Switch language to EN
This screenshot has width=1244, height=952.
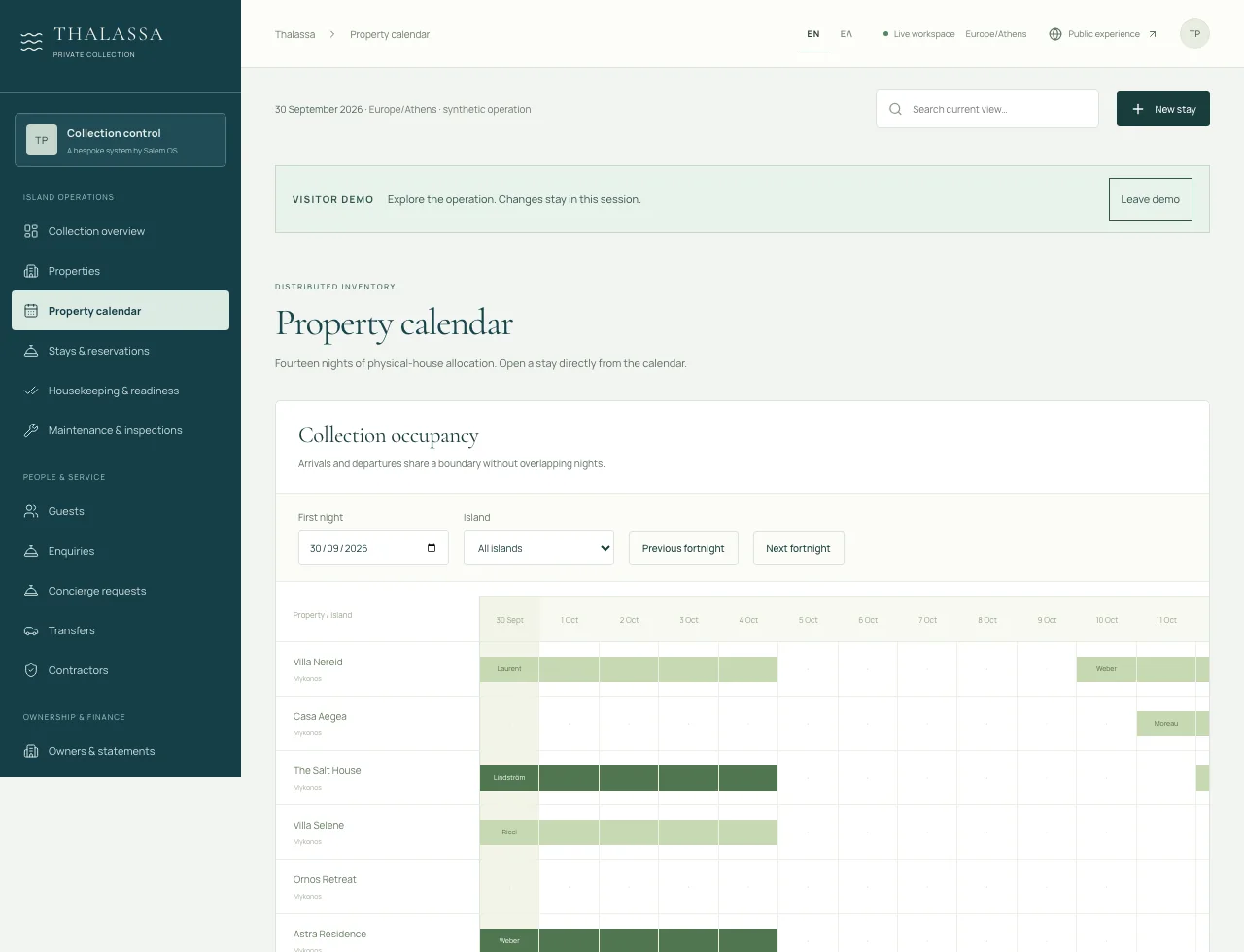tap(813, 34)
